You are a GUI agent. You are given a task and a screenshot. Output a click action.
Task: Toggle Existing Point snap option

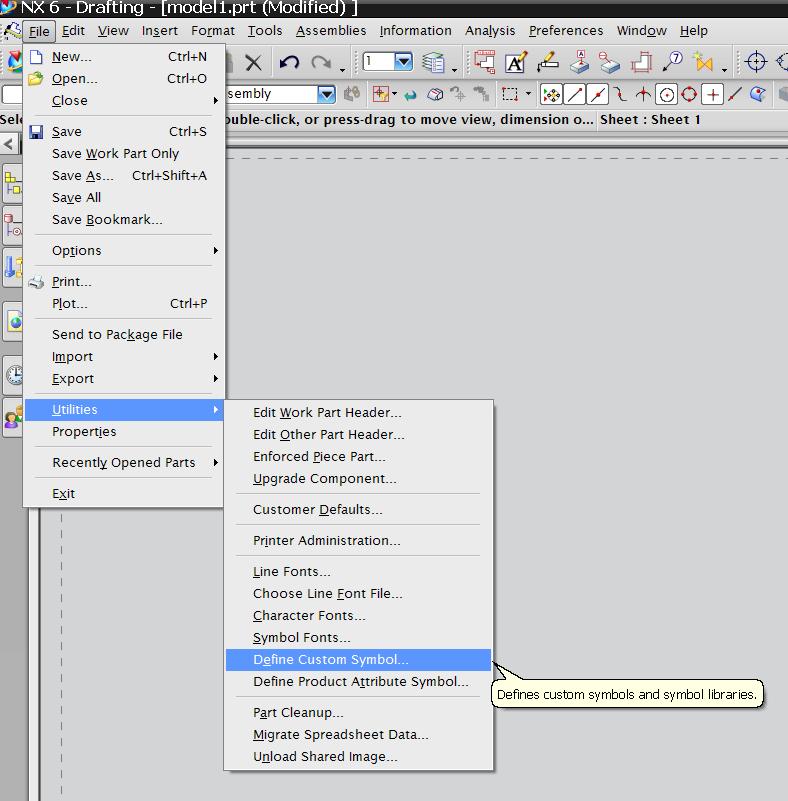pos(712,95)
